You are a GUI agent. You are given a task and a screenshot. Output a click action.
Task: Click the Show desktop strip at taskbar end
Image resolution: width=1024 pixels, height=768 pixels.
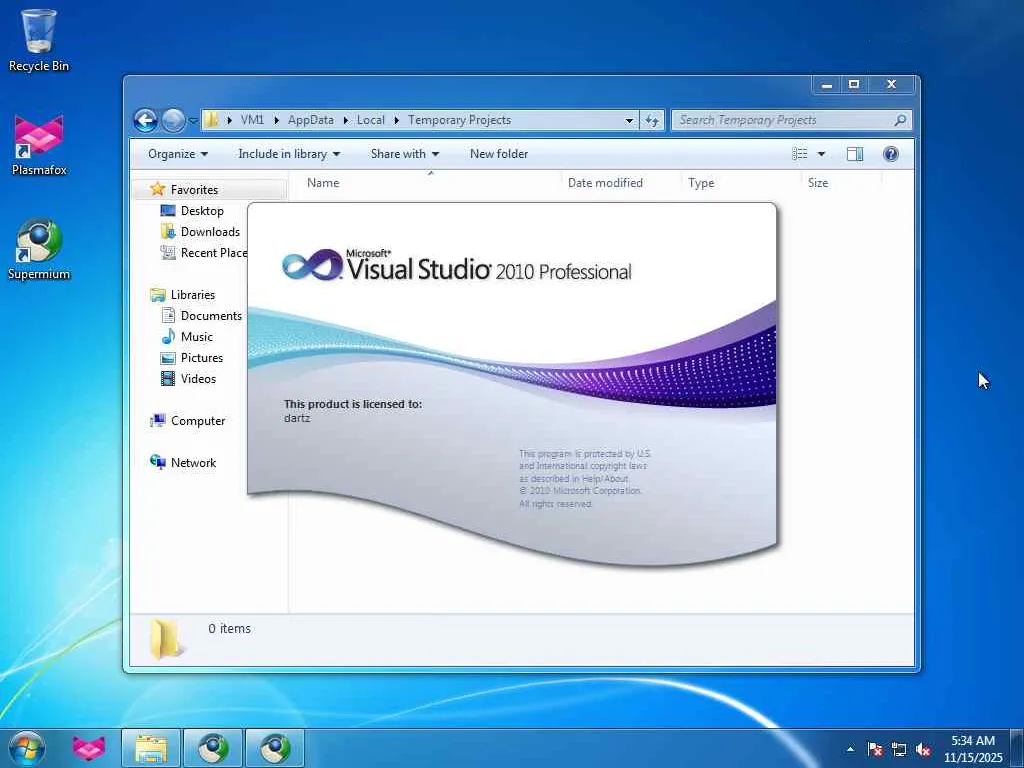(x=1017, y=748)
